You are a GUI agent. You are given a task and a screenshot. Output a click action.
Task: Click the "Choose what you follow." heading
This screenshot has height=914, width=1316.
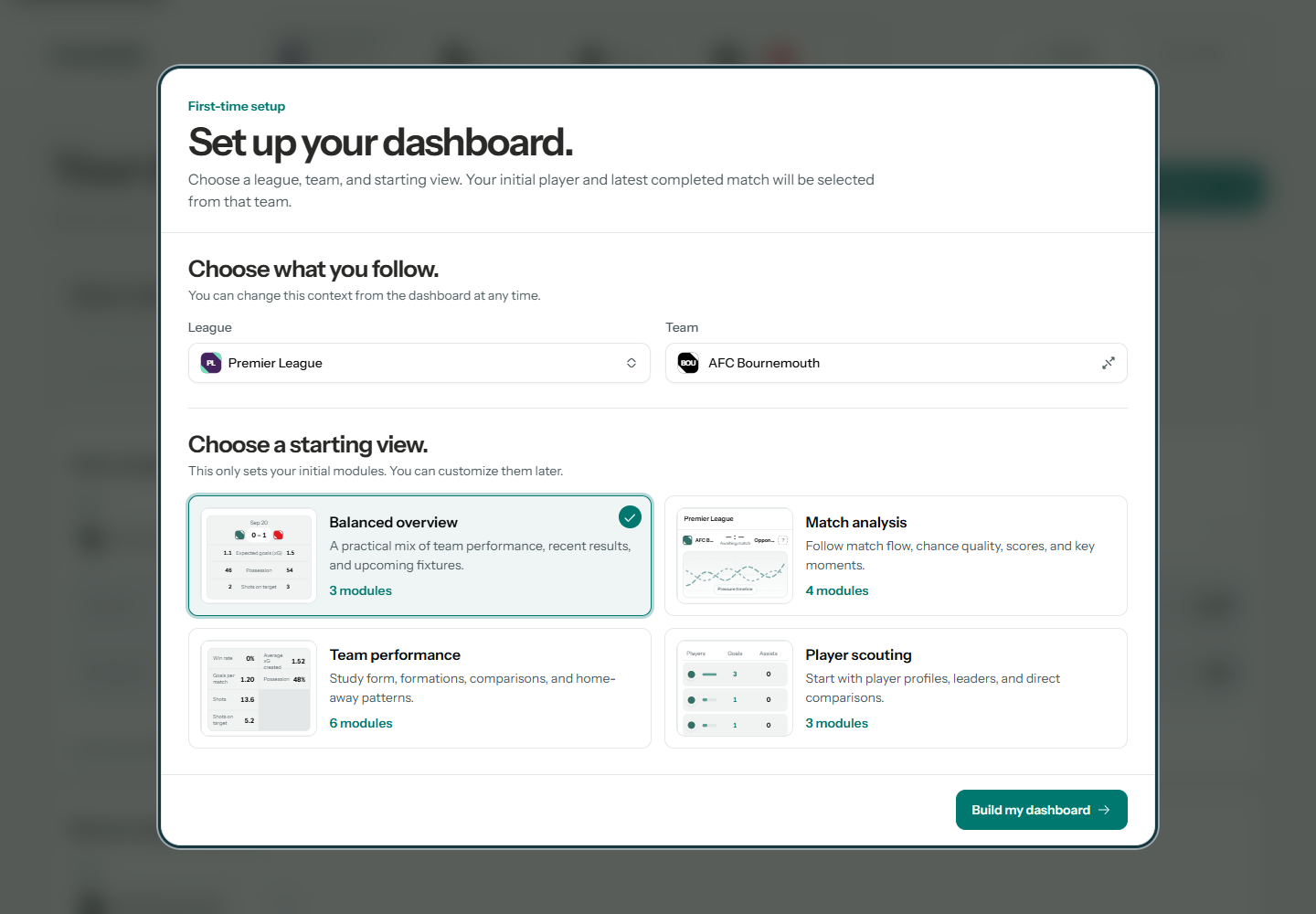coord(313,269)
